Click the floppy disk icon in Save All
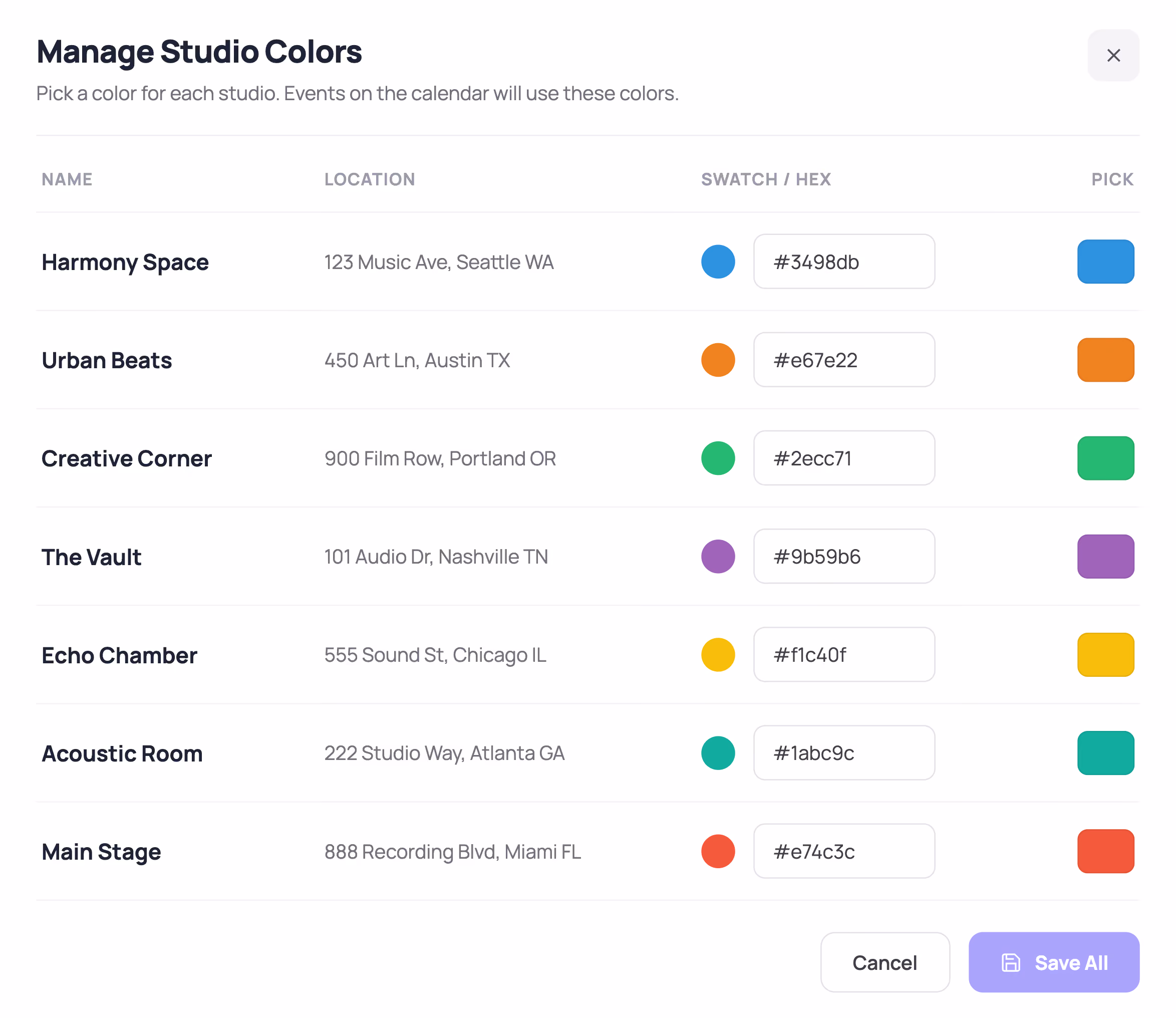This screenshot has height=1018, width=1176. click(1011, 963)
